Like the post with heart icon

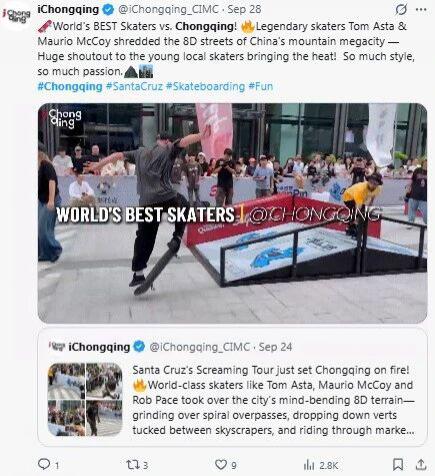(x=221, y=464)
